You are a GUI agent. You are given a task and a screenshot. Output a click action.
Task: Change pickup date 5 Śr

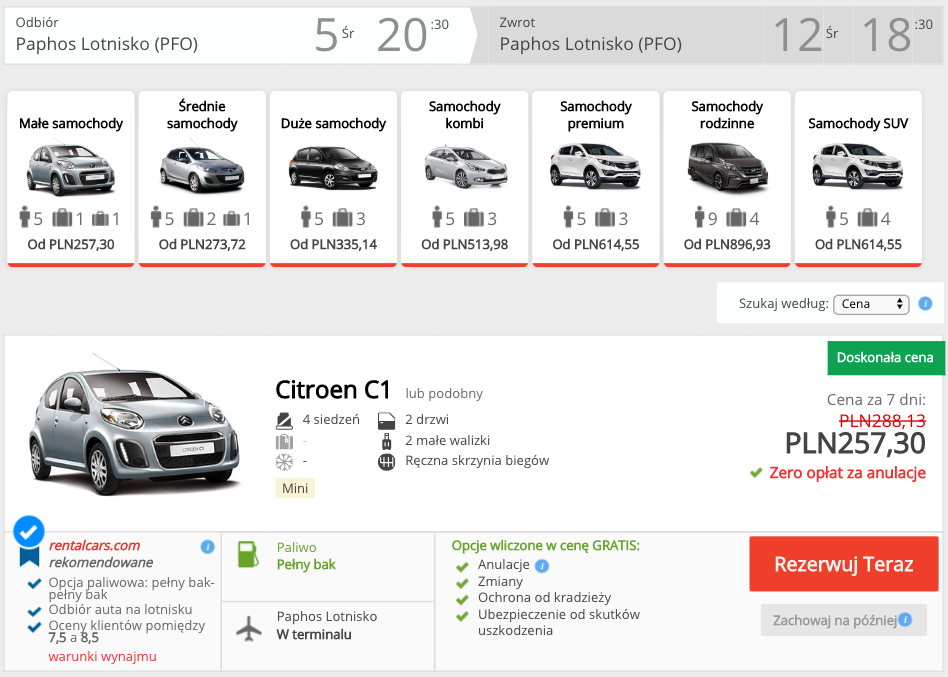(x=334, y=34)
